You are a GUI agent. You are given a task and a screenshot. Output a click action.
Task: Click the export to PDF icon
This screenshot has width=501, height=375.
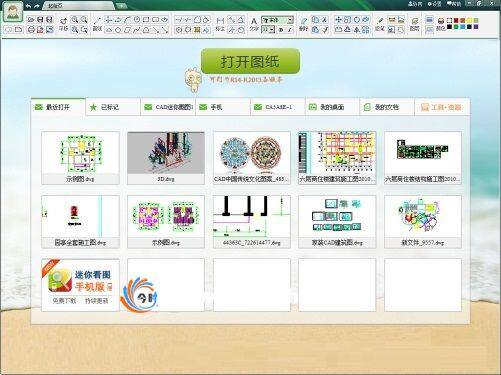tap(40, 30)
